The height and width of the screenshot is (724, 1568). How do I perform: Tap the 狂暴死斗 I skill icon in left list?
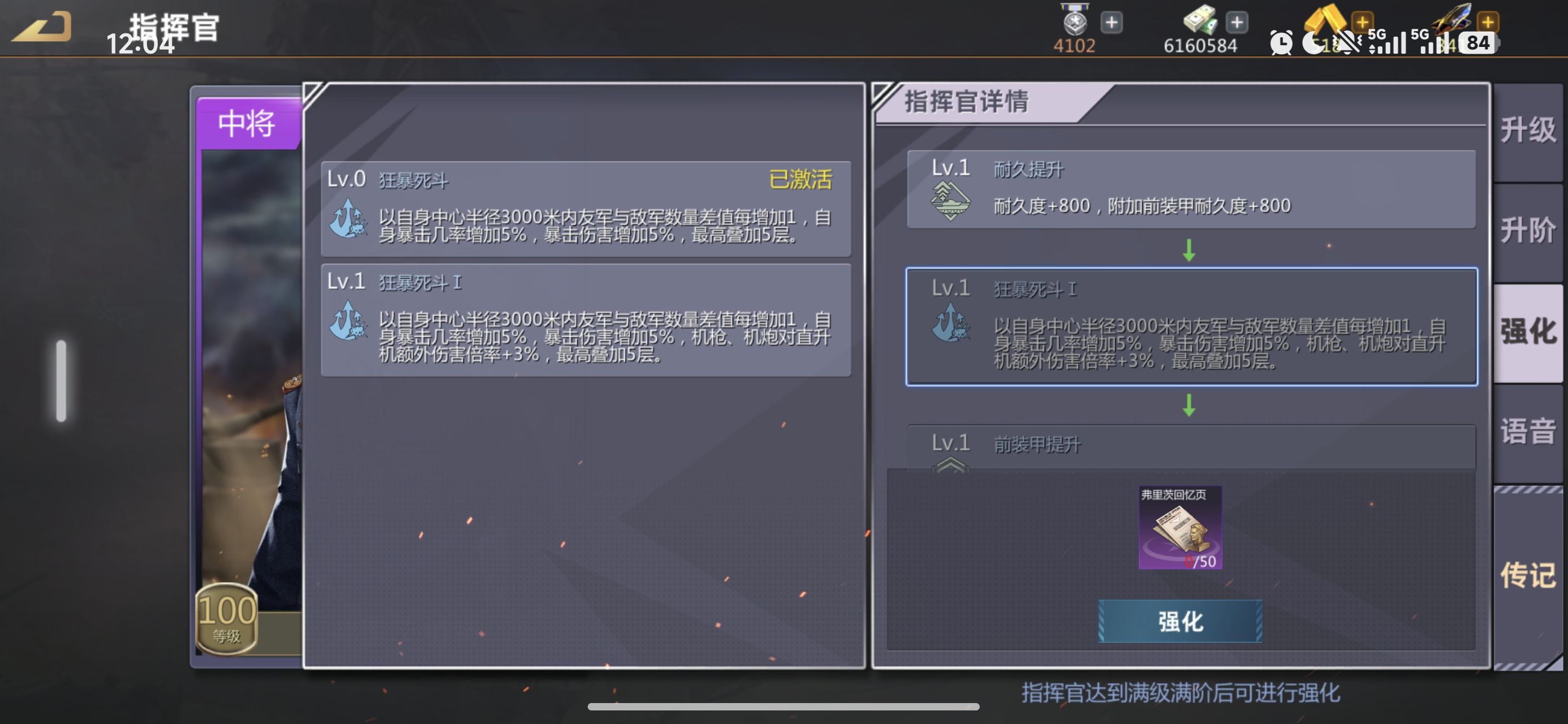tap(348, 321)
